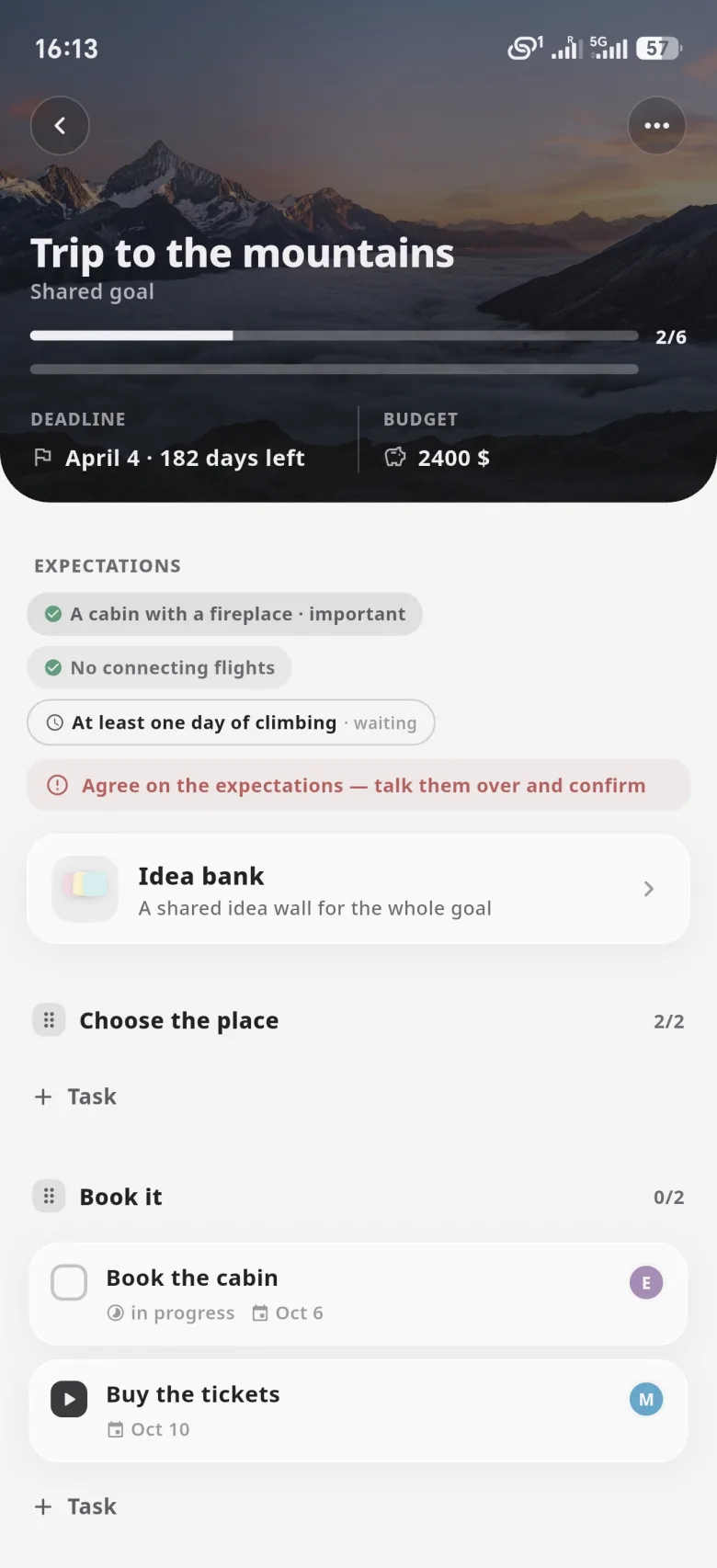Screen dimensions: 717x1568
Task: Go back using the arrow button
Action: point(60,126)
